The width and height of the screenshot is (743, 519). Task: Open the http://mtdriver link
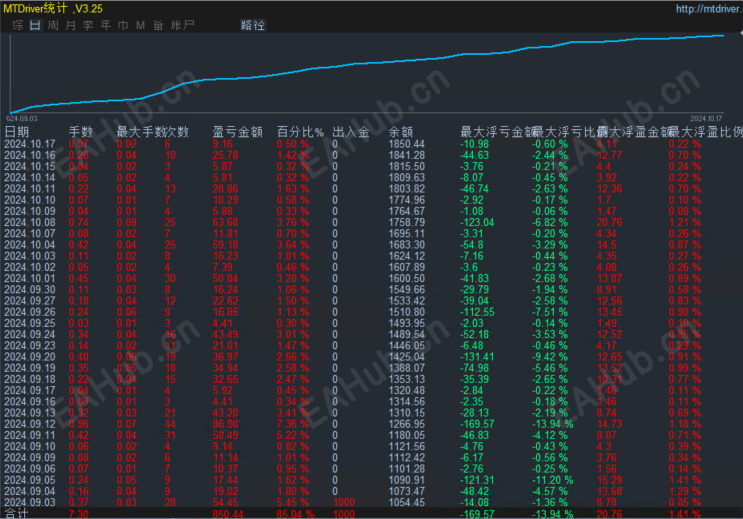coord(709,9)
